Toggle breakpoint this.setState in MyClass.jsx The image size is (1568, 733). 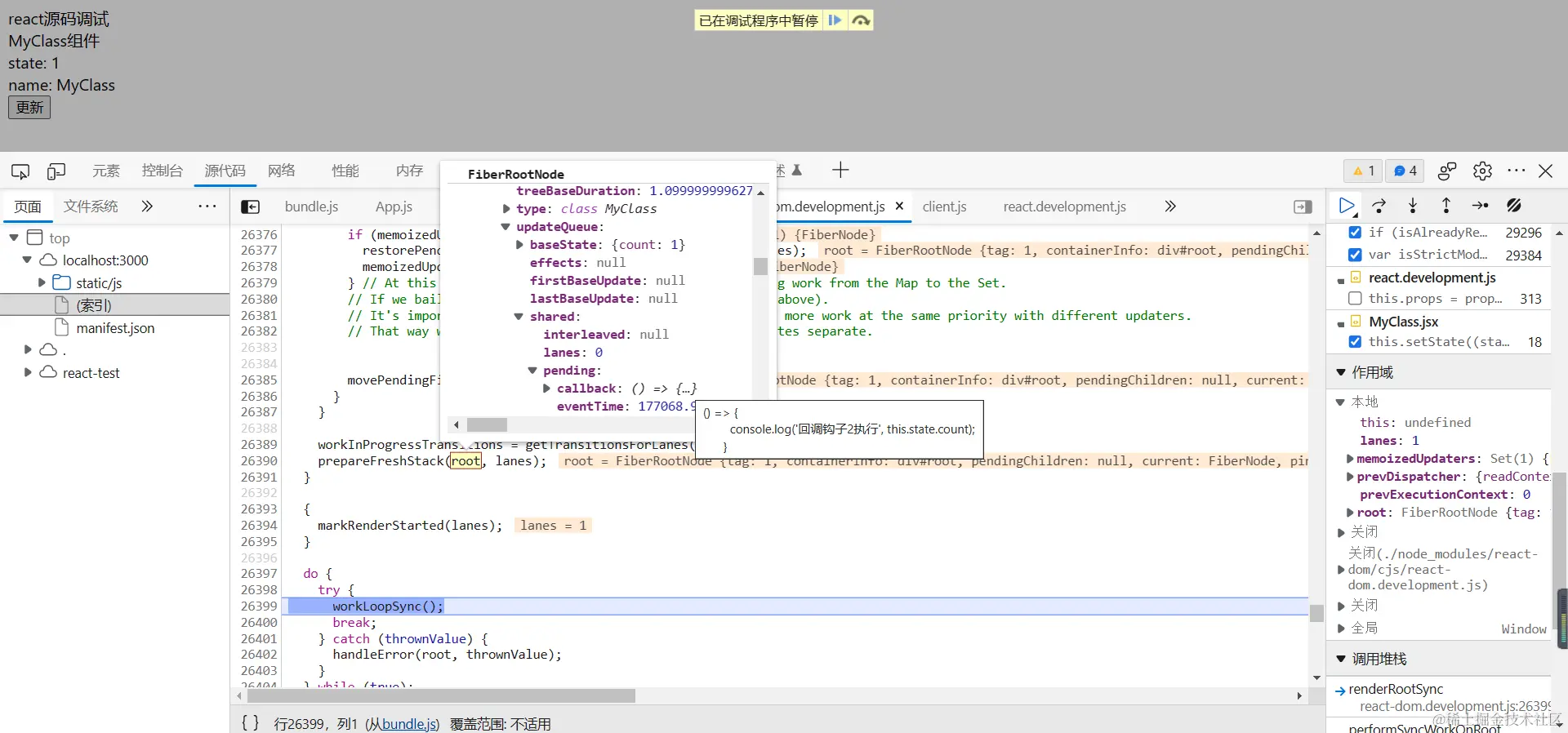1355,342
